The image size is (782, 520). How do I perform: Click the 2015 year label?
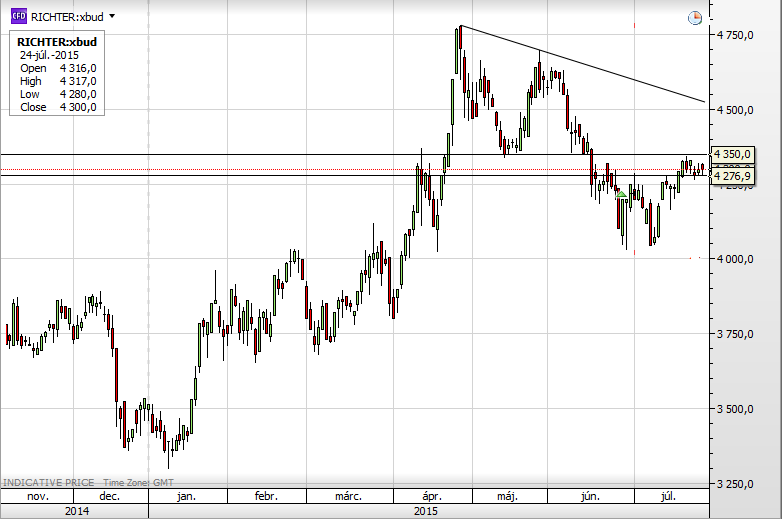tap(425, 512)
